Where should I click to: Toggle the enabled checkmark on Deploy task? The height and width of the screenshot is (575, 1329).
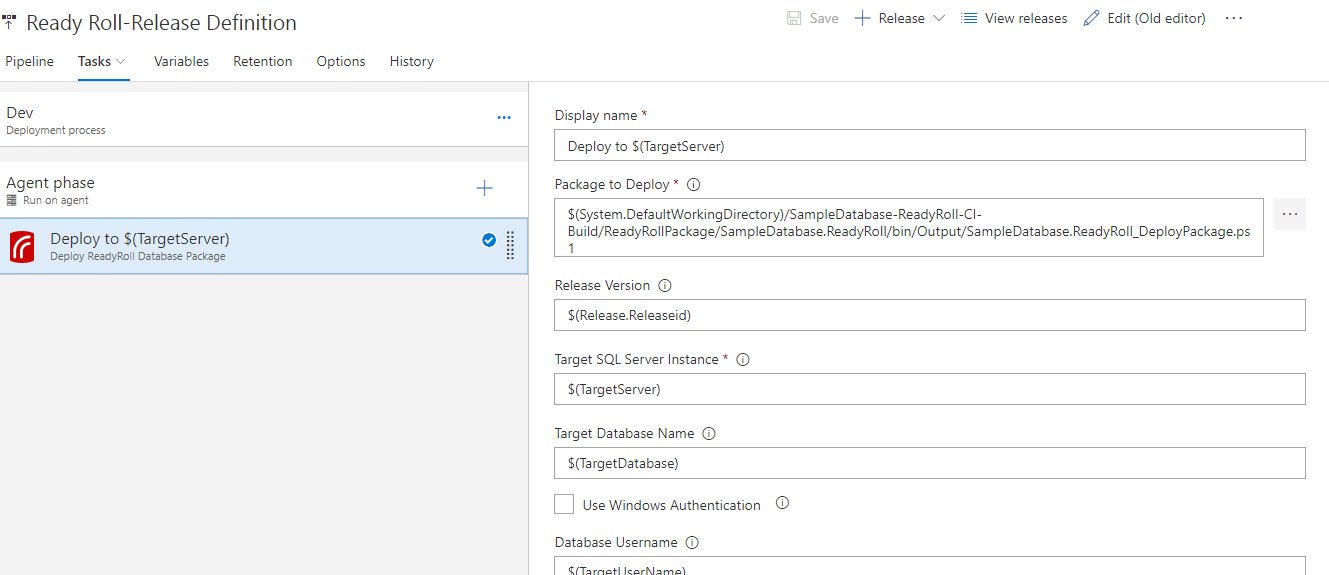coord(489,240)
